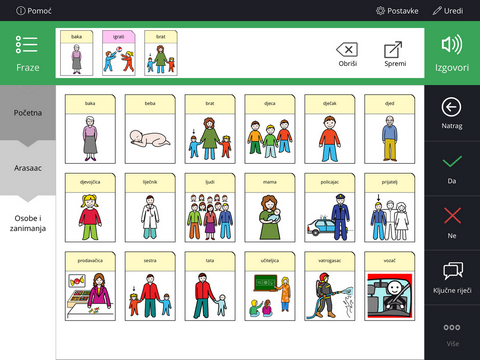
Task: Open the Više three-dots menu
Action: (x=452, y=327)
